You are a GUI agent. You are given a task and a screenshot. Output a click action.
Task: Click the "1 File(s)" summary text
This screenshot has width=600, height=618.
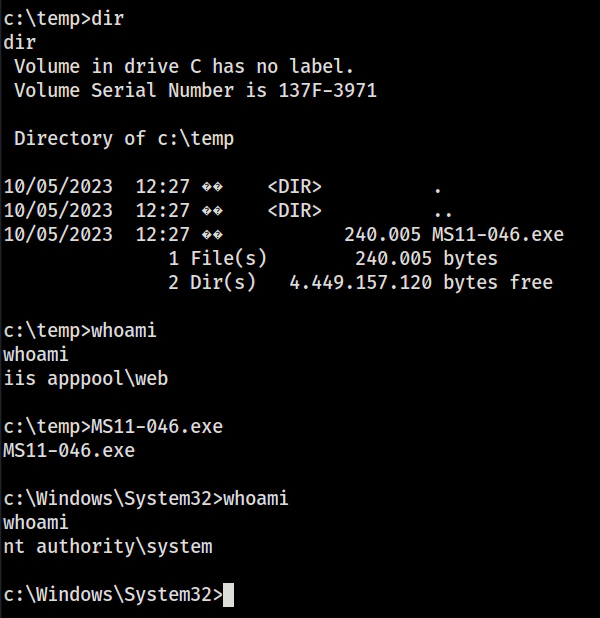pos(217,259)
